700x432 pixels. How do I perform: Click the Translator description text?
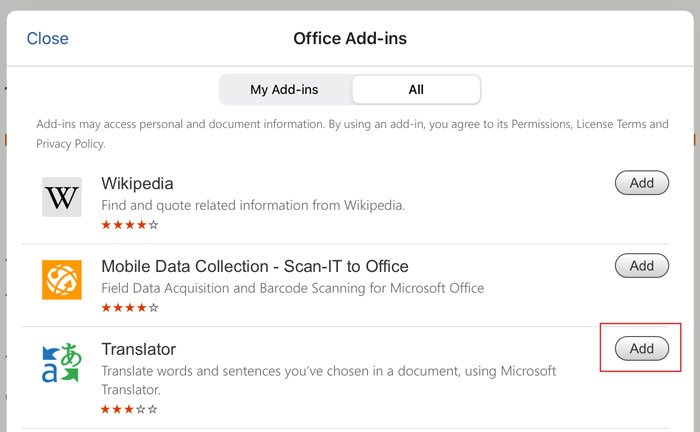[329, 380]
